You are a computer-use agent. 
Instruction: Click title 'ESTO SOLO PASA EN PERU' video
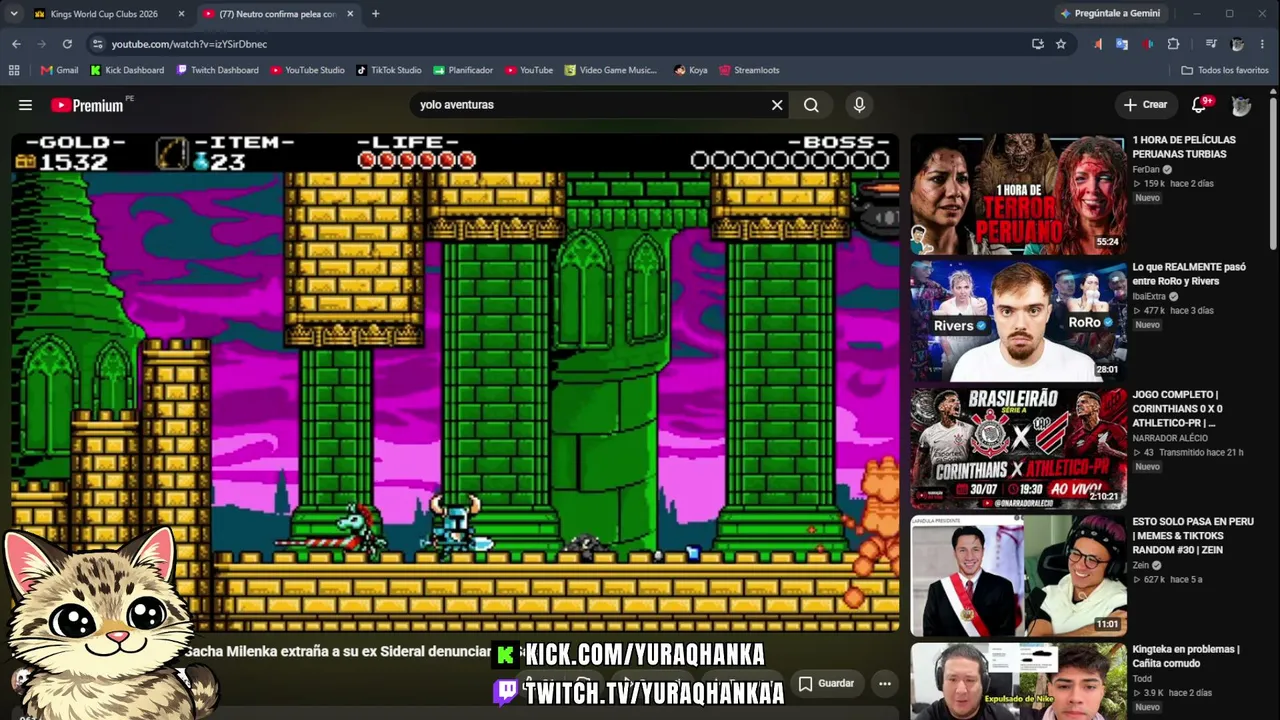click(1193, 536)
